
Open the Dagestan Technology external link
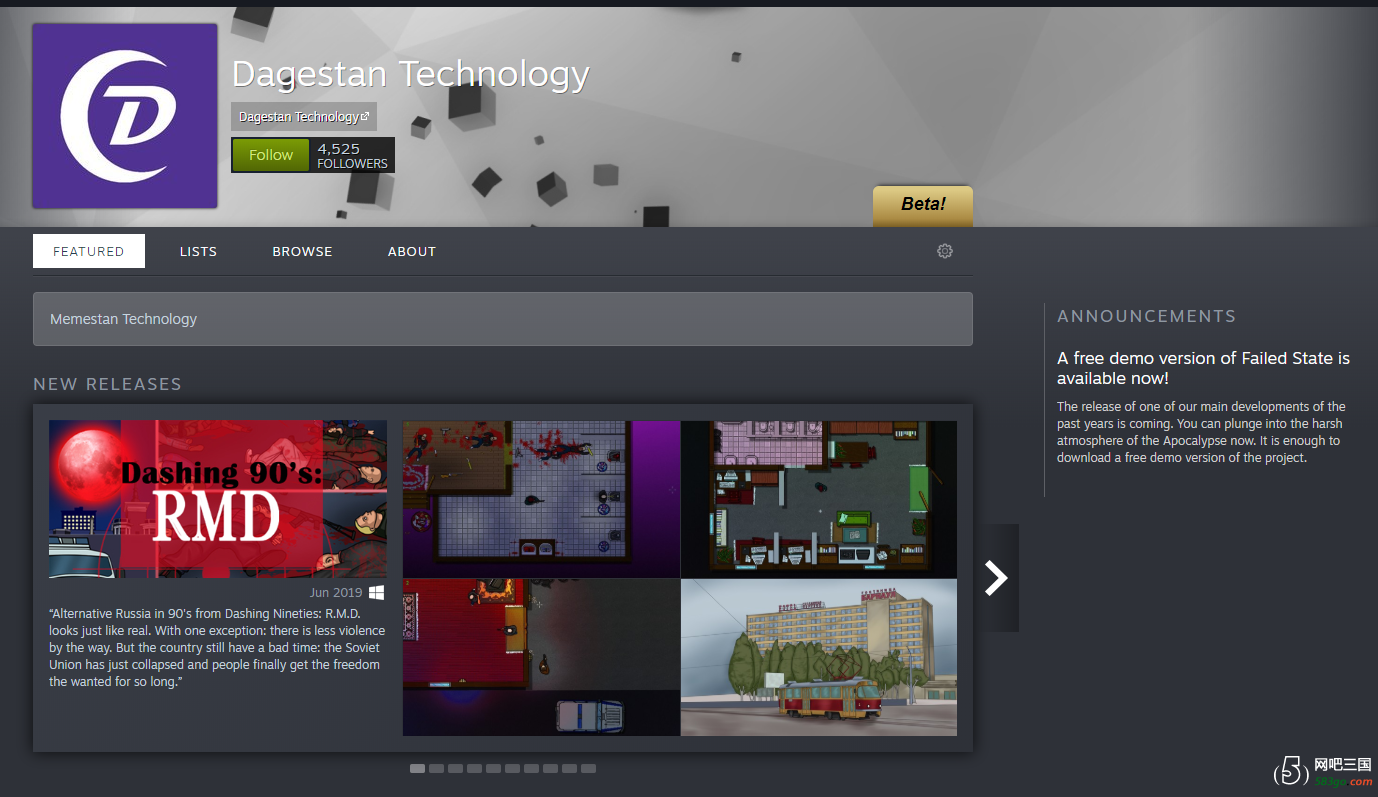(304, 117)
